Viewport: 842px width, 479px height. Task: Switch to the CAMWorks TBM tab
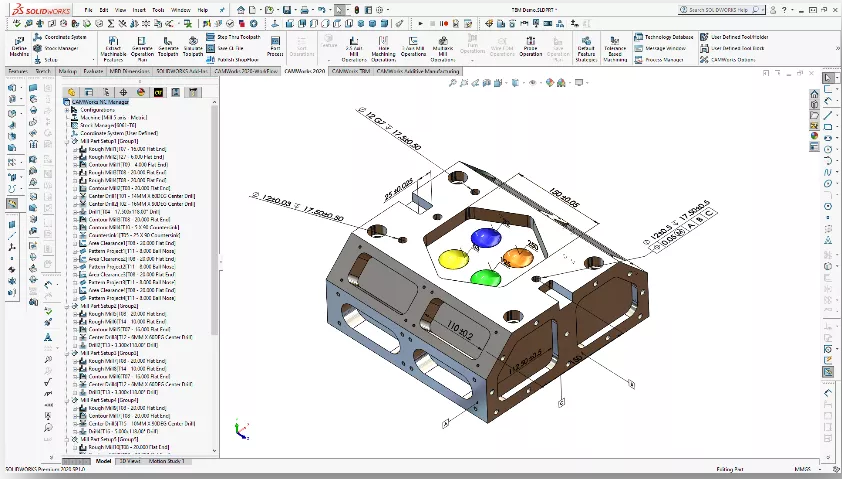tap(351, 71)
